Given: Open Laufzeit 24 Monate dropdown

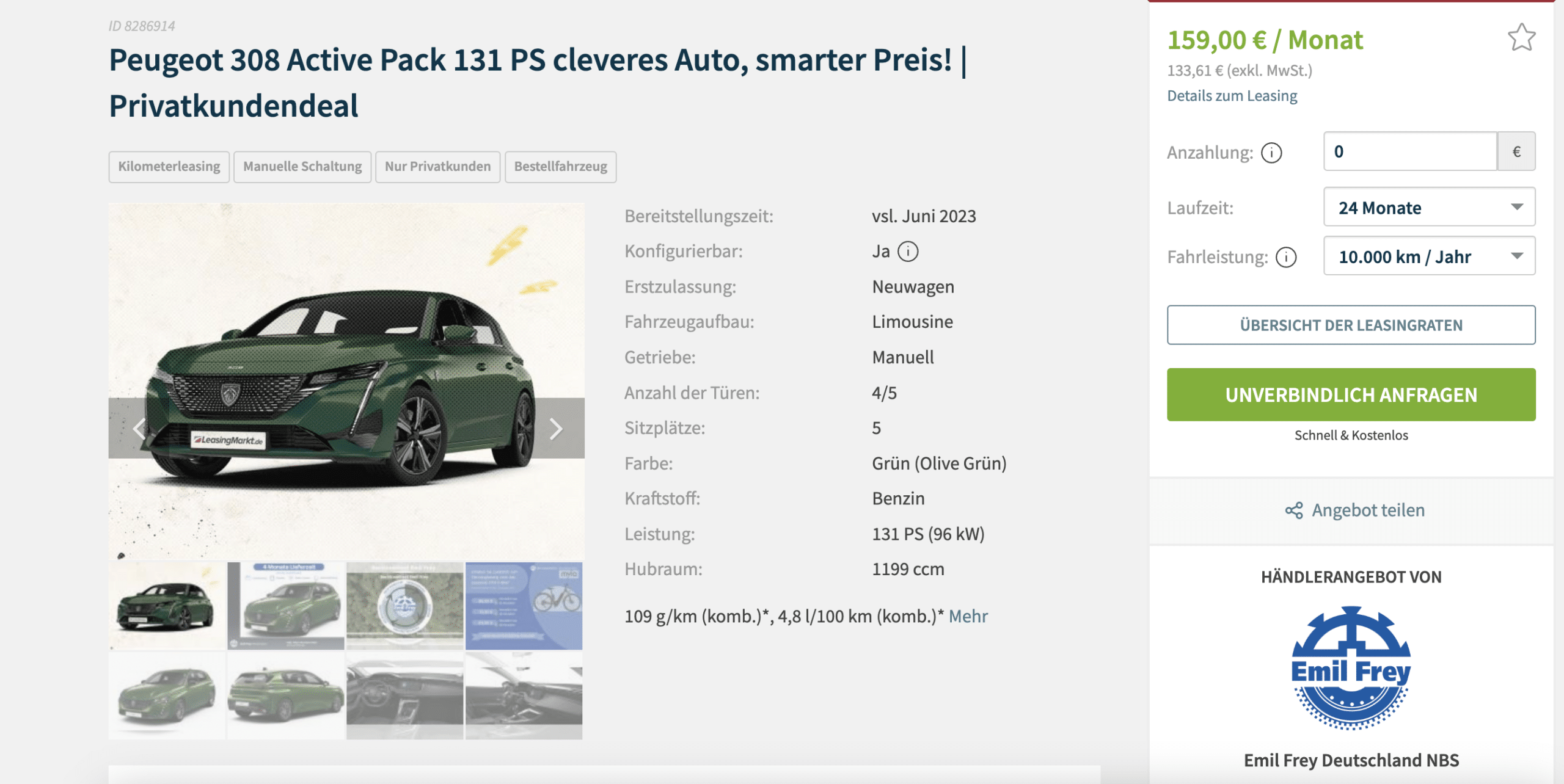Looking at the screenshot, I should pos(1429,208).
